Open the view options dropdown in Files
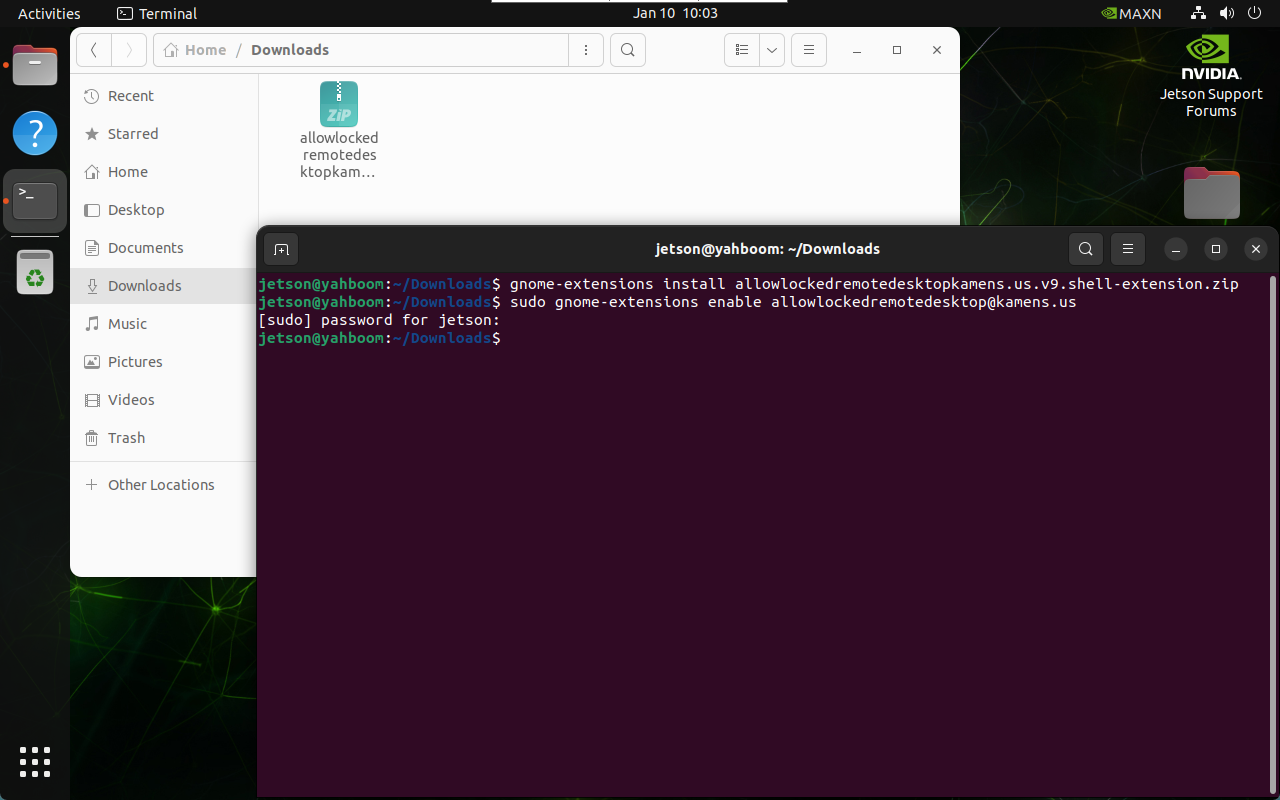 (x=771, y=49)
